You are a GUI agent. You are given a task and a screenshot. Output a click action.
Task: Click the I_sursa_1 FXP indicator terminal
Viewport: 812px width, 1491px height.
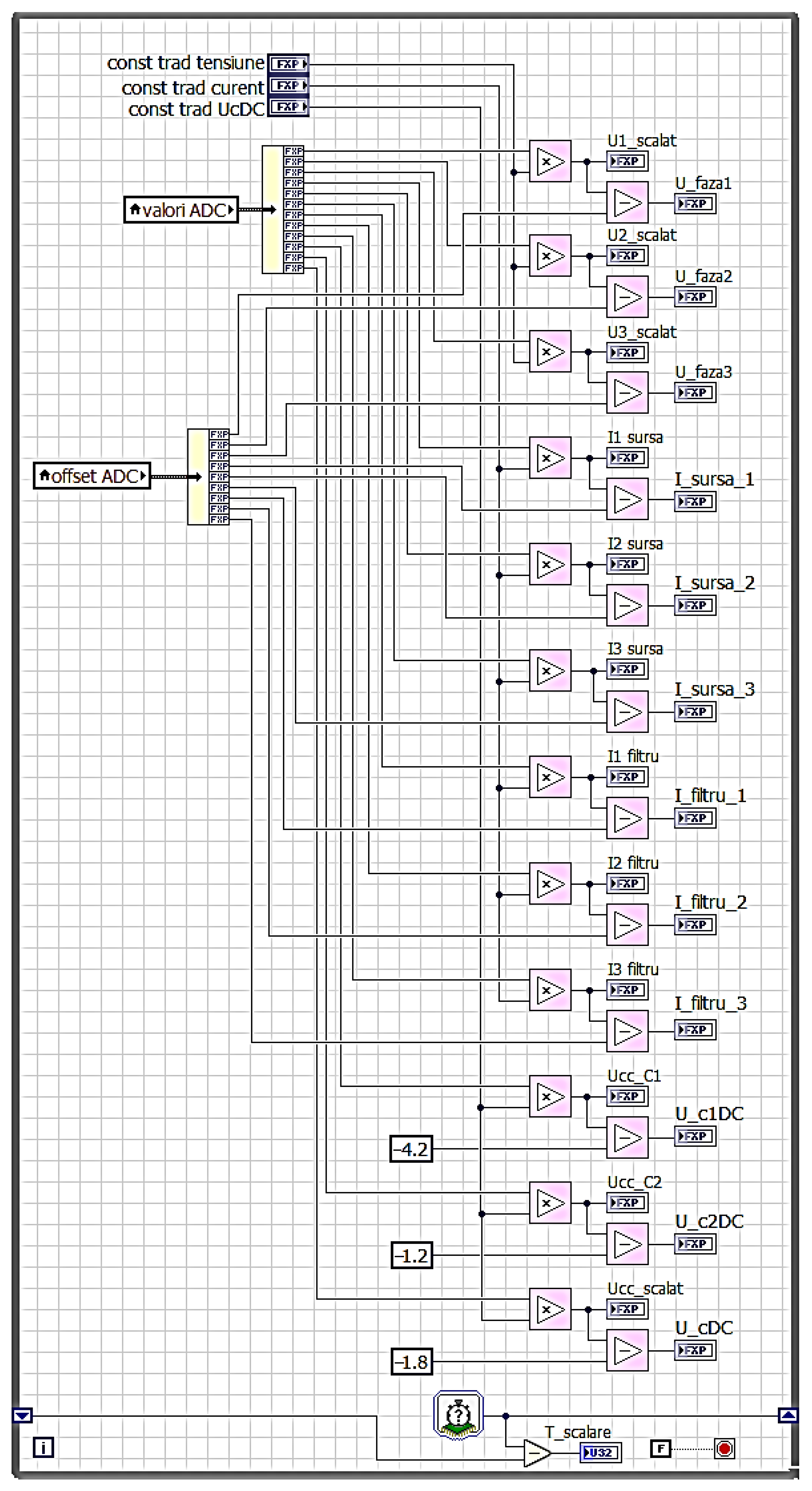coord(695,501)
